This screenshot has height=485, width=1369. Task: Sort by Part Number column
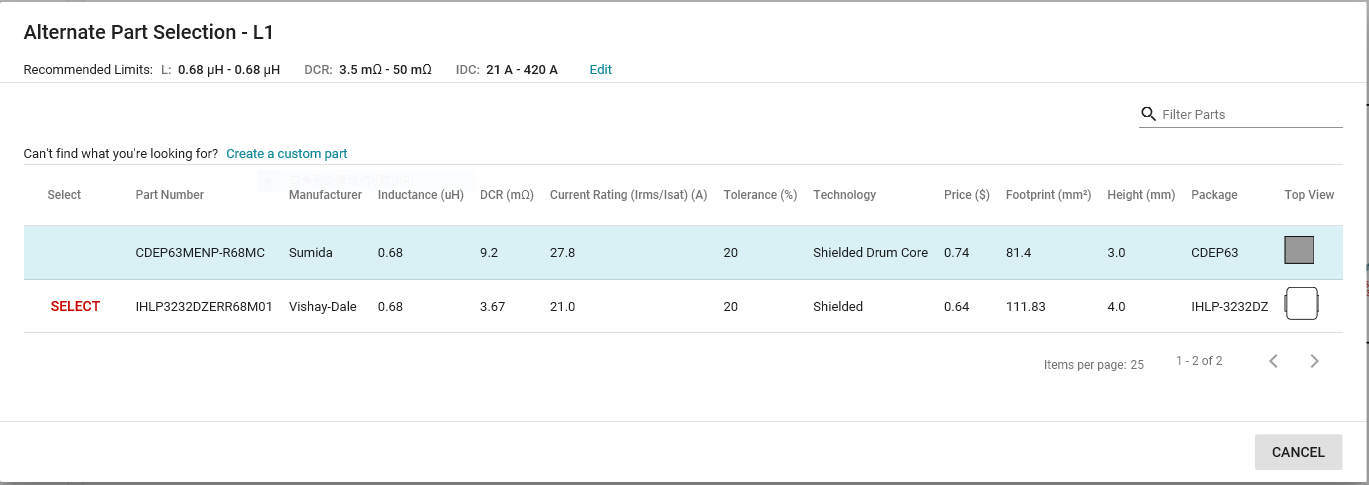pos(170,195)
